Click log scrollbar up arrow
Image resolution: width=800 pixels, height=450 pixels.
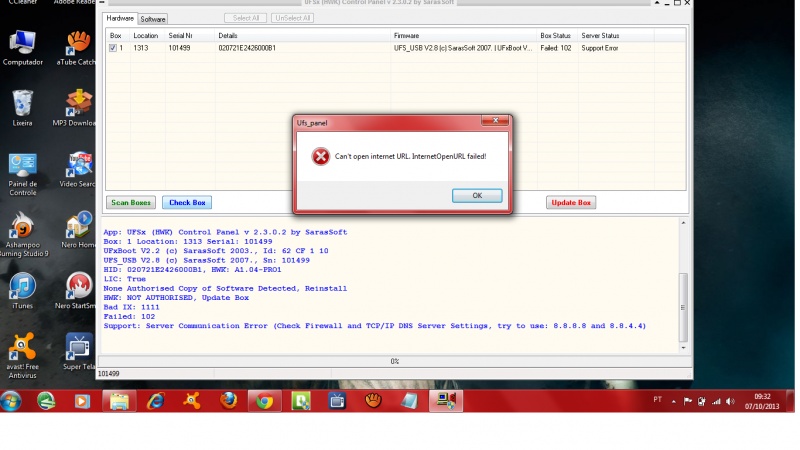(683, 223)
